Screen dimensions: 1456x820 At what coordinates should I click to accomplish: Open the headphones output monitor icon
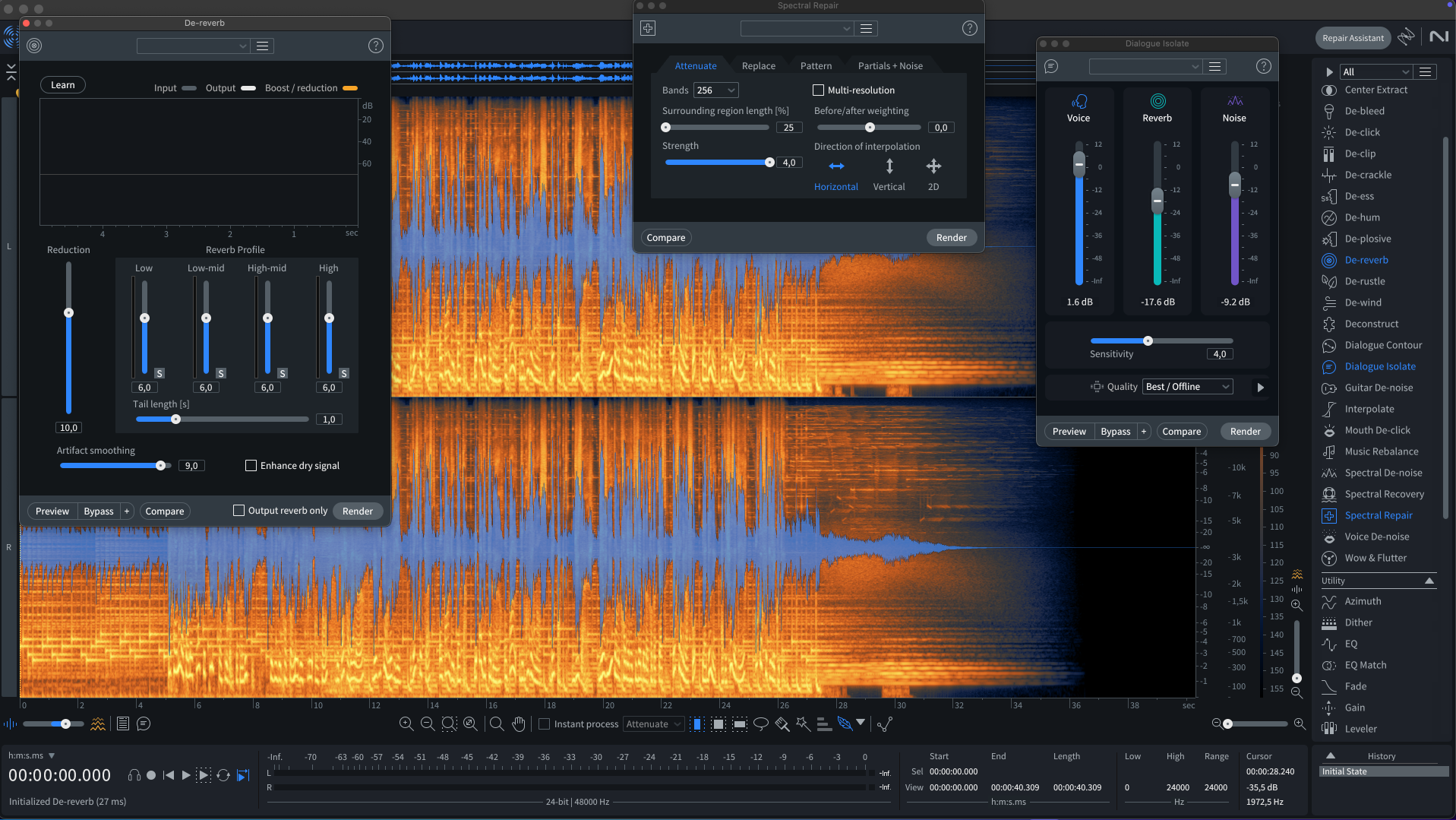point(134,775)
